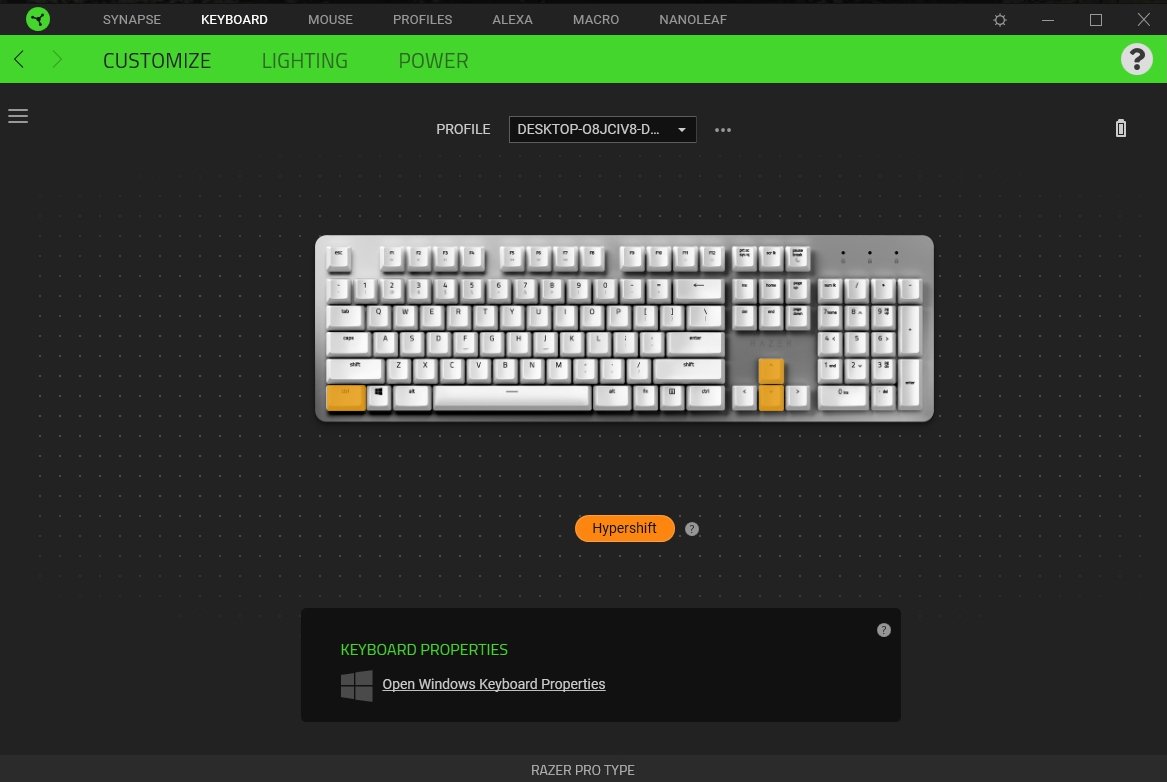This screenshot has width=1167, height=782.
Task: Go back with the left arrow
Action: coord(19,60)
